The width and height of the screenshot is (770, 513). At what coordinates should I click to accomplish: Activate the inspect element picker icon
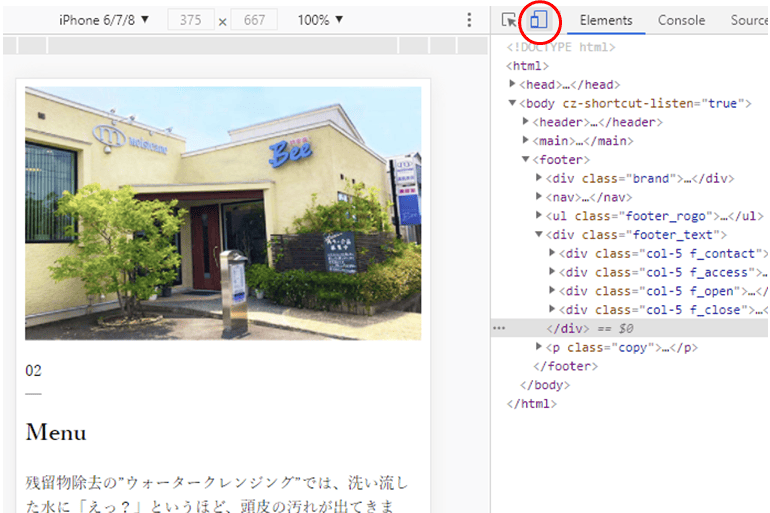click(x=509, y=20)
